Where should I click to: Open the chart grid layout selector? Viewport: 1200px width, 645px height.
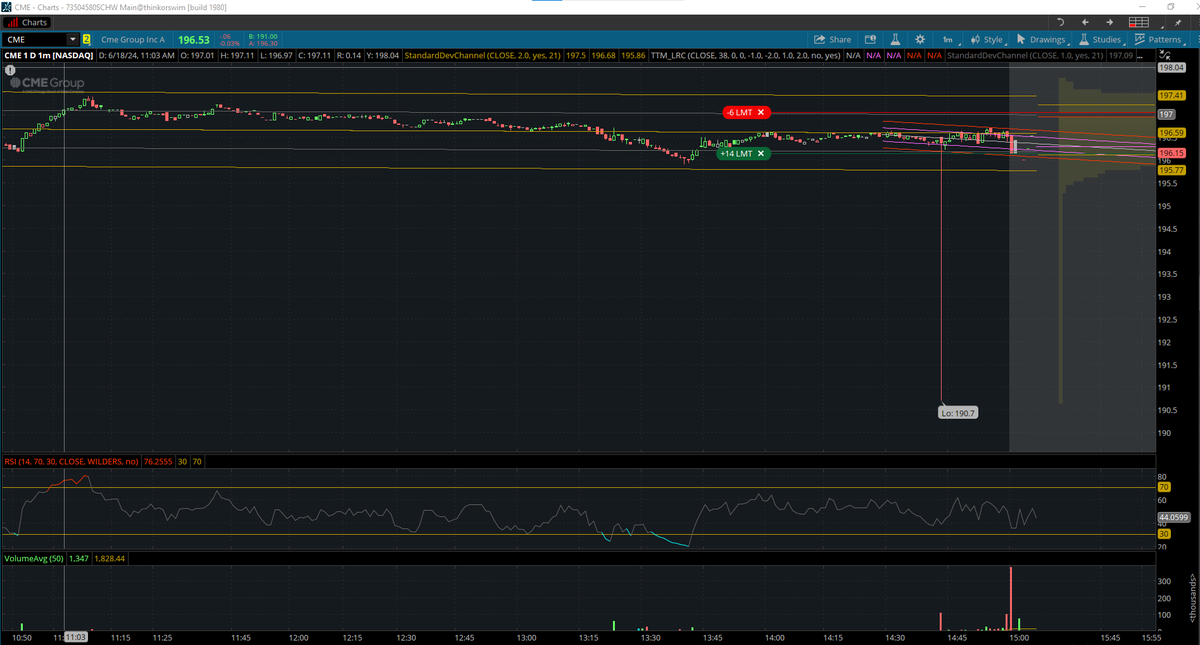[1139, 22]
